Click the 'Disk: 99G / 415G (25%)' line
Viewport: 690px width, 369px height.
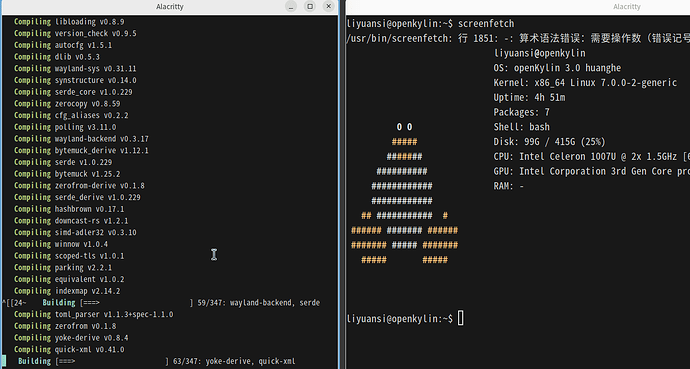pyautogui.click(x=550, y=142)
